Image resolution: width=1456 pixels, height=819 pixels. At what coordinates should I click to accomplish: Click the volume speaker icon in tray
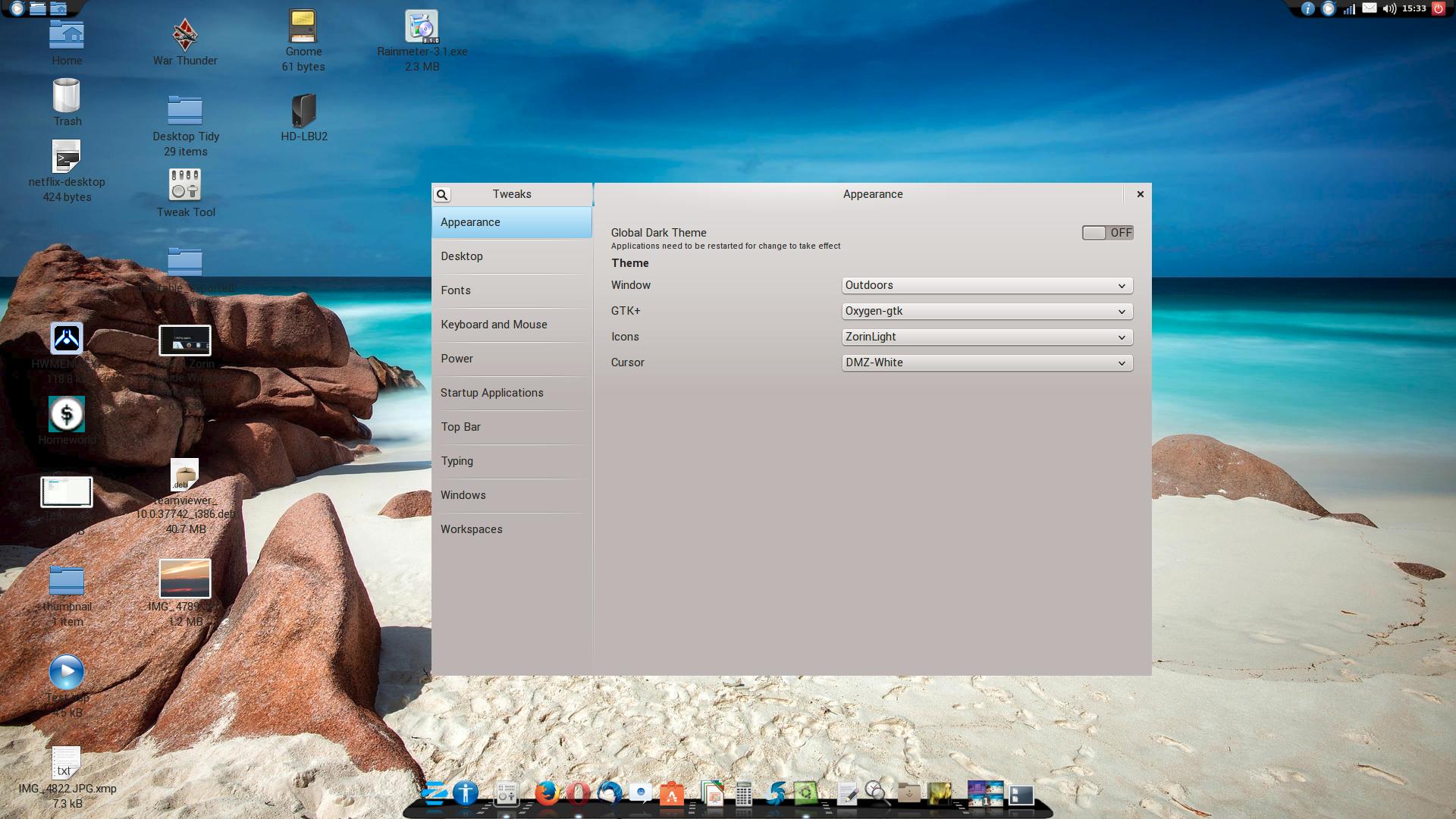(x=1389, y=9)
